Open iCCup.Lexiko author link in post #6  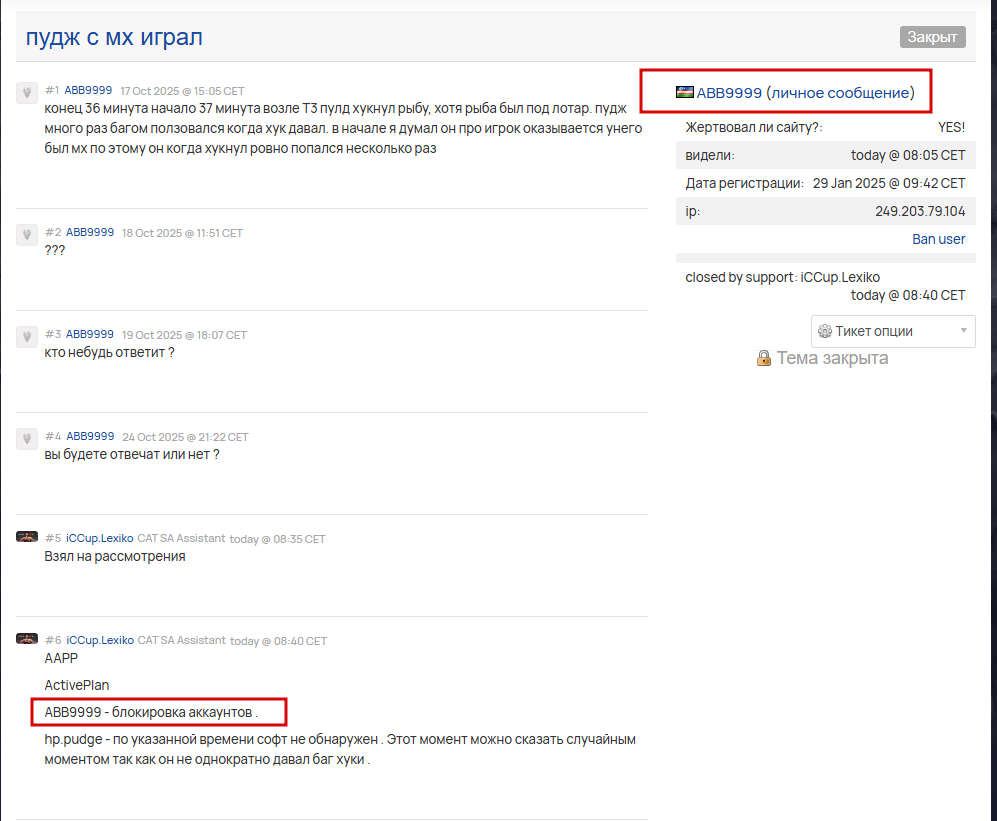[x=100, y=640]
